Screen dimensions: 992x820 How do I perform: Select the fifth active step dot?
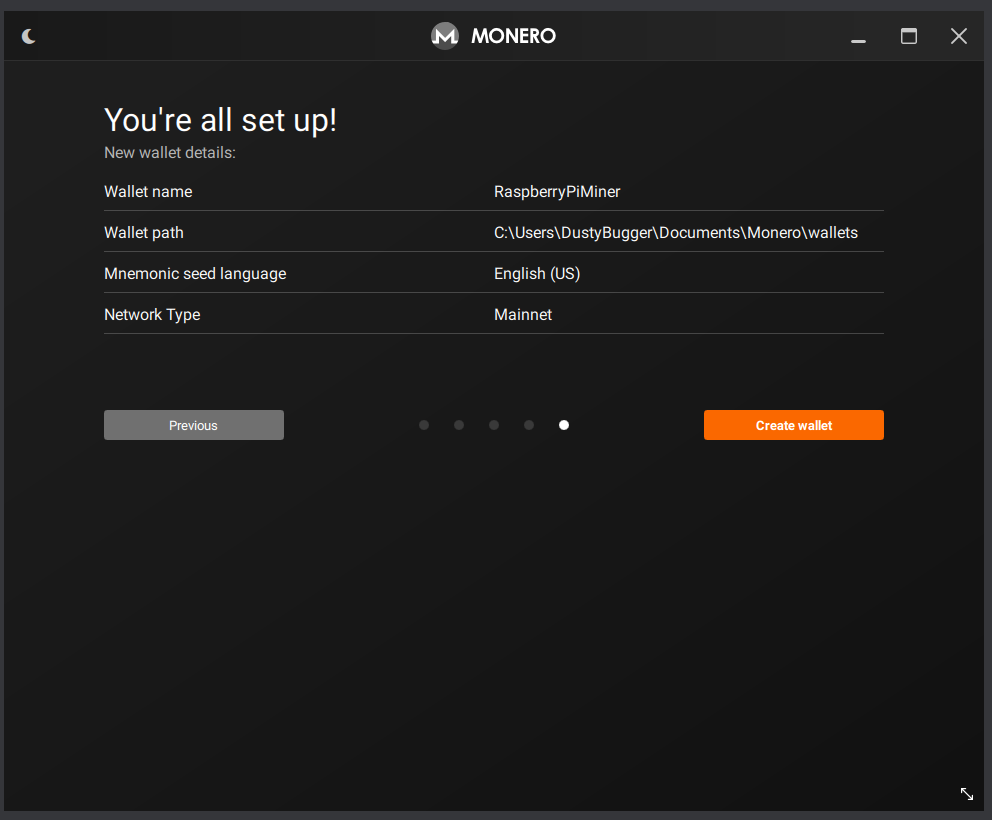(x=564, y=425)
